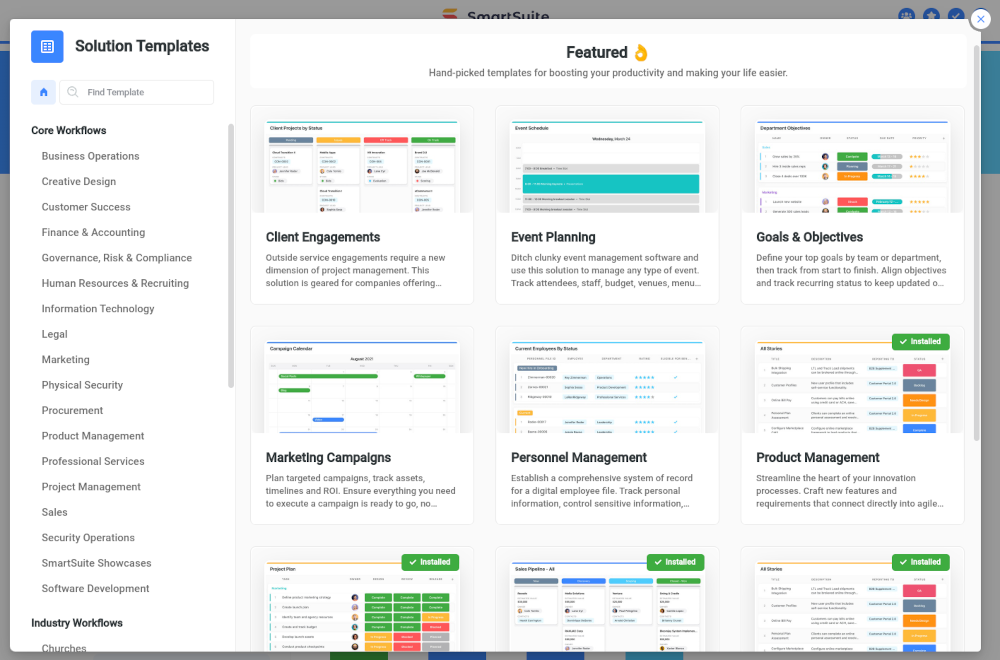Viewport: 1000px width, 660px height.
Task: Click the Event Planning description text
Action: point(605,270)
